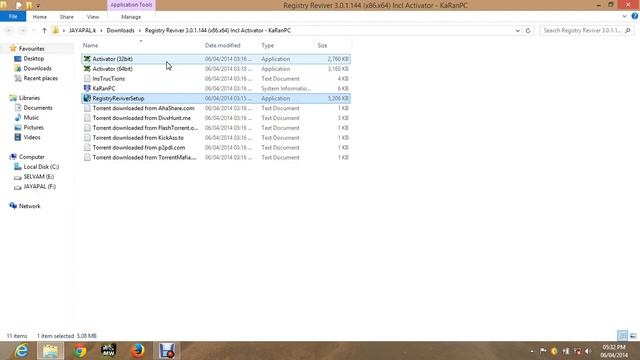Show hidden system tray icons
Image resolution: width=640 pixels, height=360 pixels.
coord(531,351)
